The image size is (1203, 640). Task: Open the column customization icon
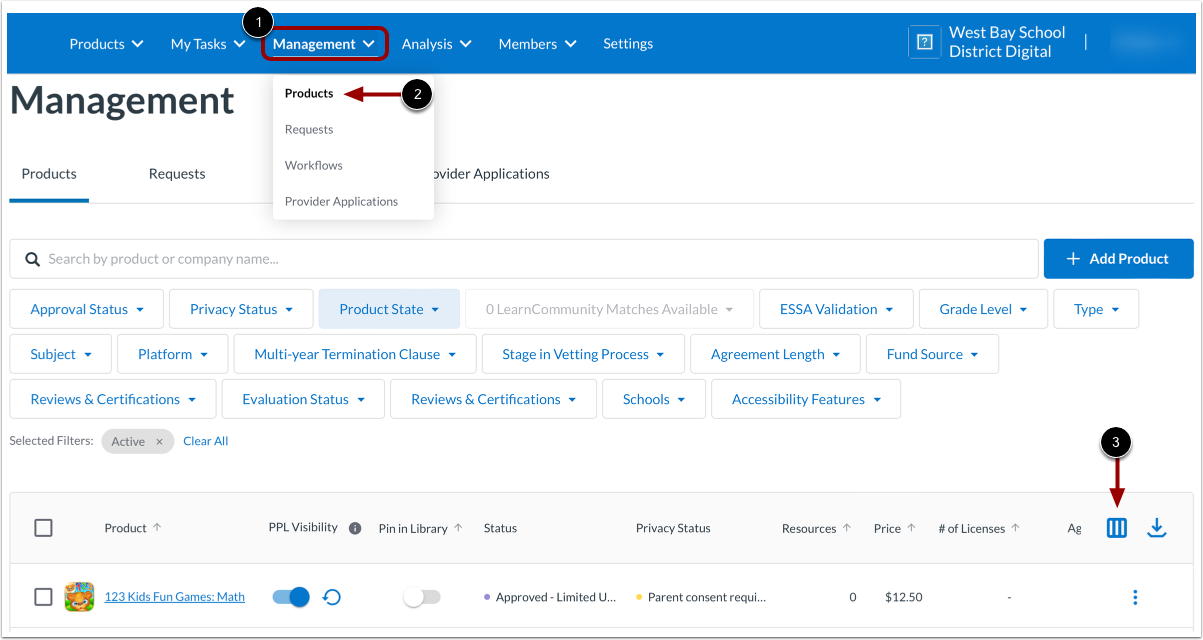click(x=1117, y=527)
